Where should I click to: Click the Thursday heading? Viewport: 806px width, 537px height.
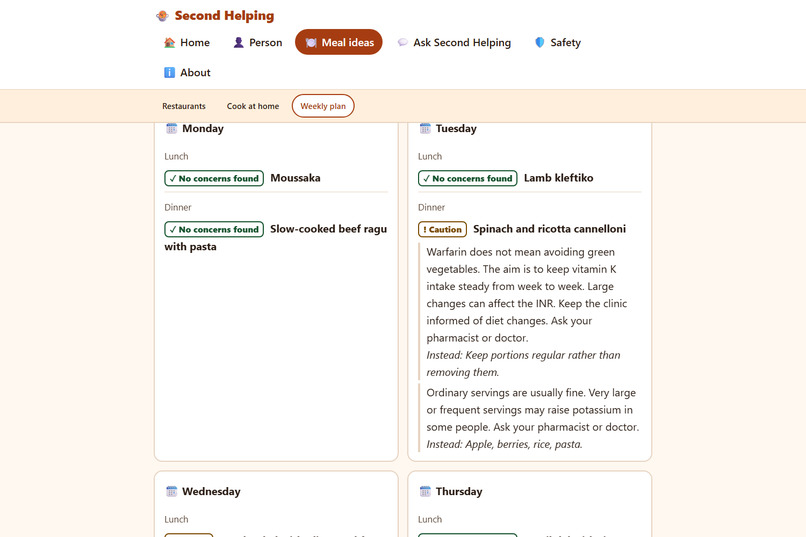459,491
